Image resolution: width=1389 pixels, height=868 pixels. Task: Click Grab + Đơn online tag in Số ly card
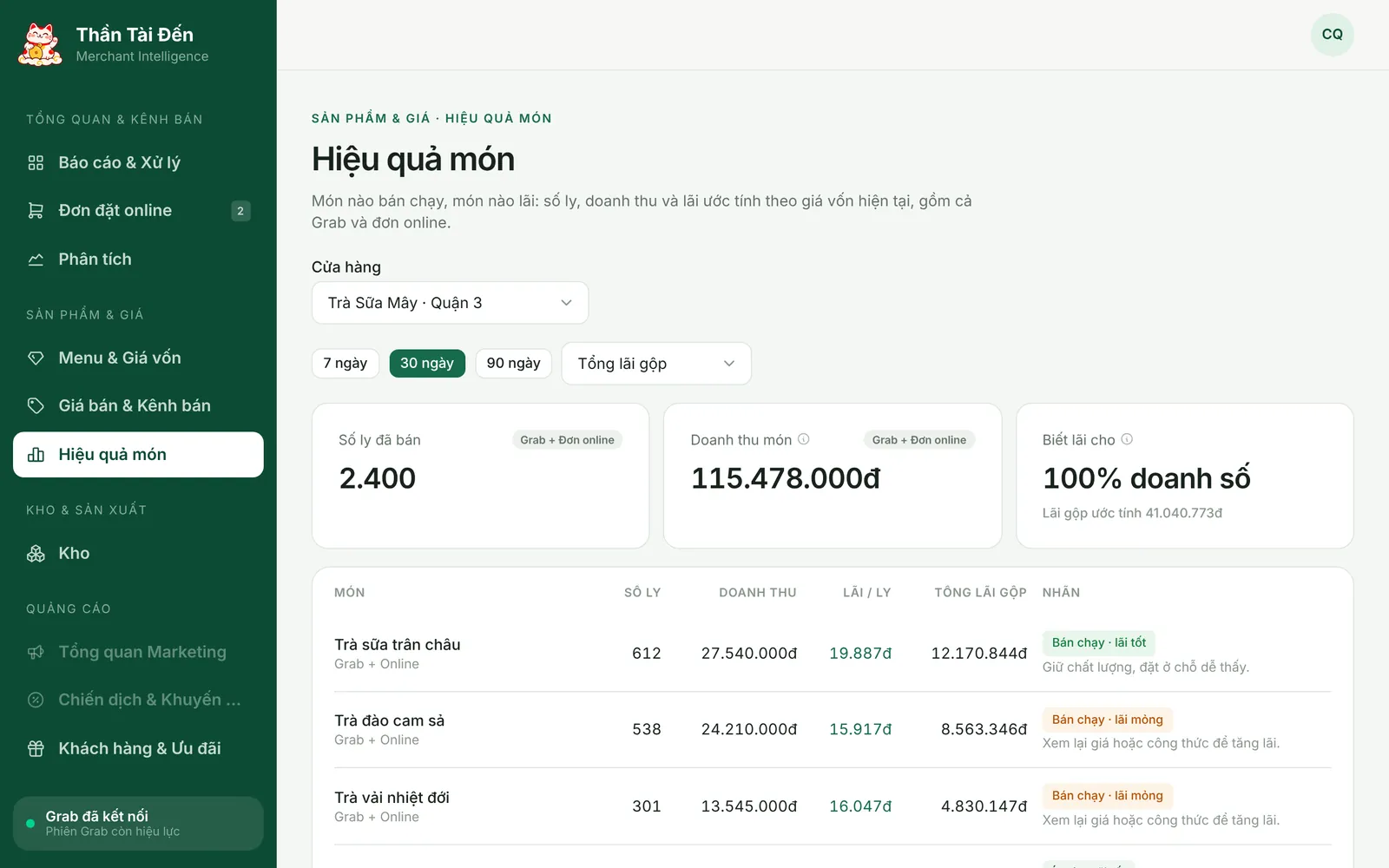[x=567, y=440]
